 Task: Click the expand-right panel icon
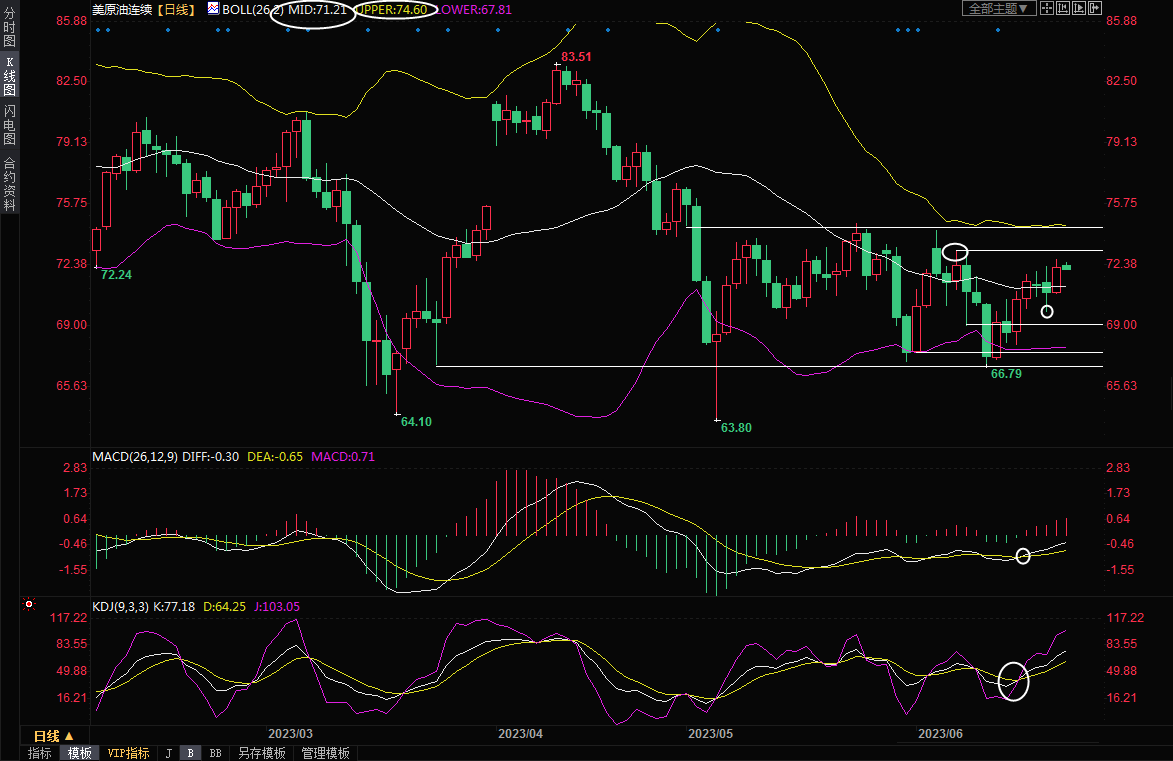[1094, 8]
